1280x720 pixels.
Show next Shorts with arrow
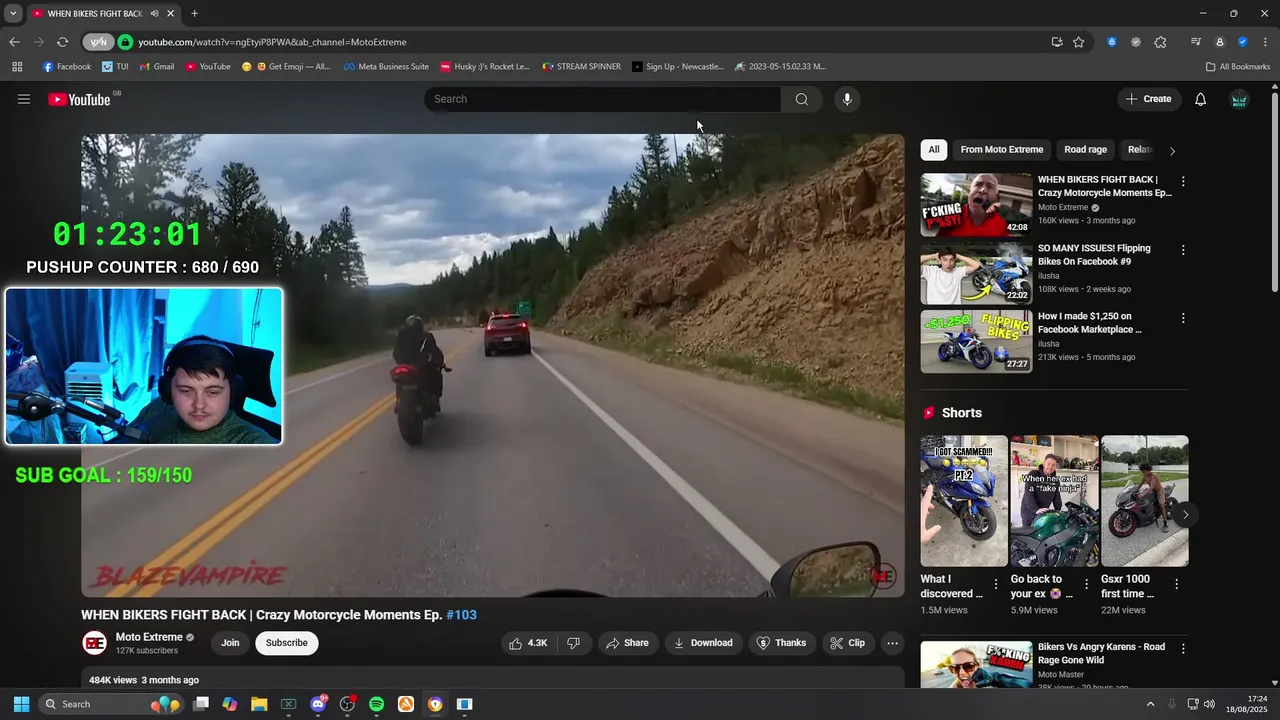click(1185, 515)
